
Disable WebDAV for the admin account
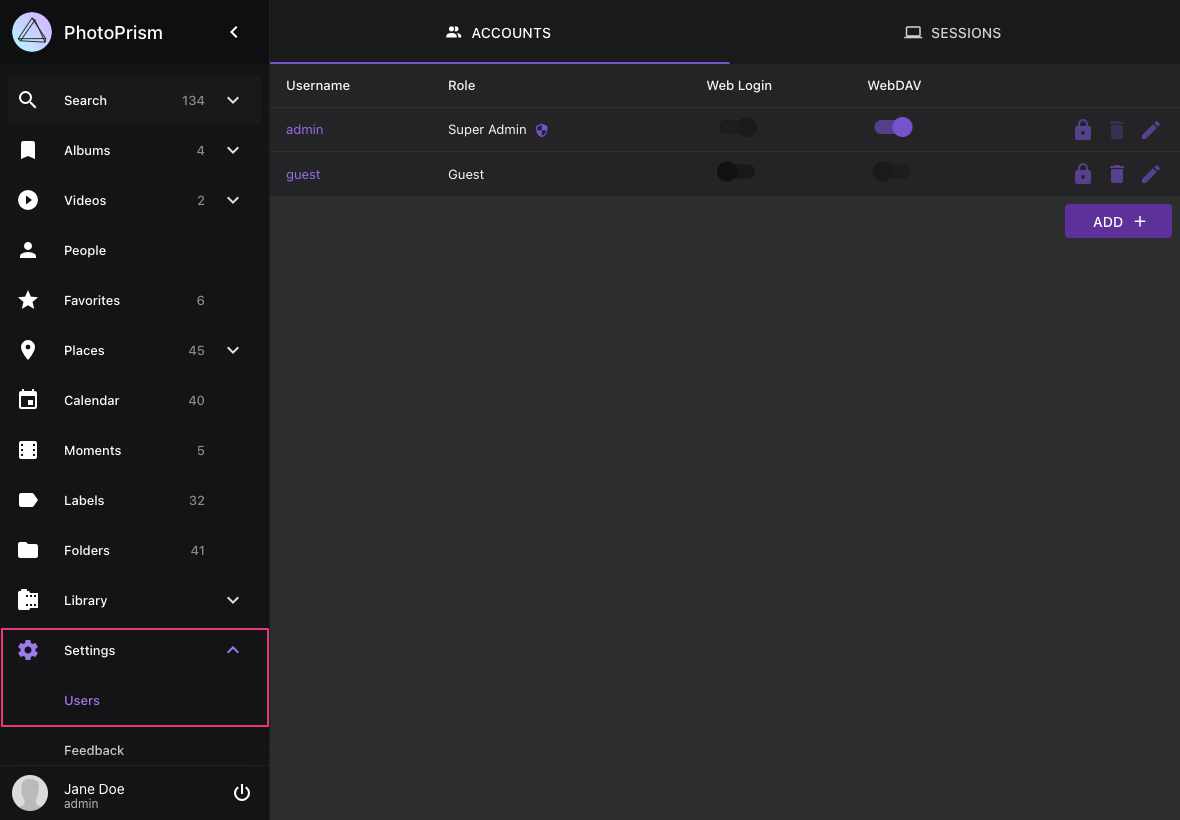[x=892, y=128]
